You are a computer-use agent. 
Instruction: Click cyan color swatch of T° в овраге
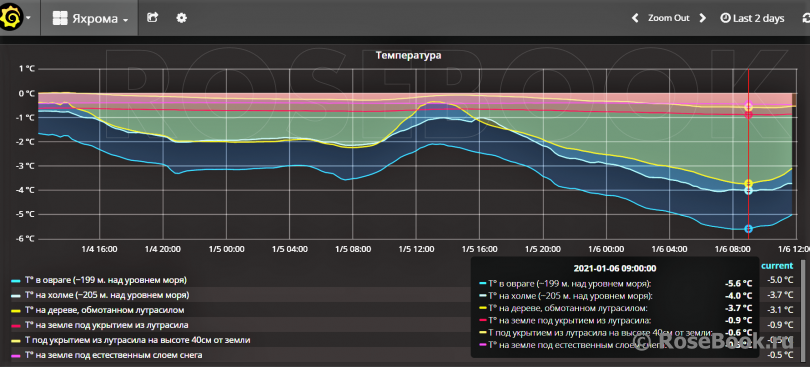click(x=15, y=280)
